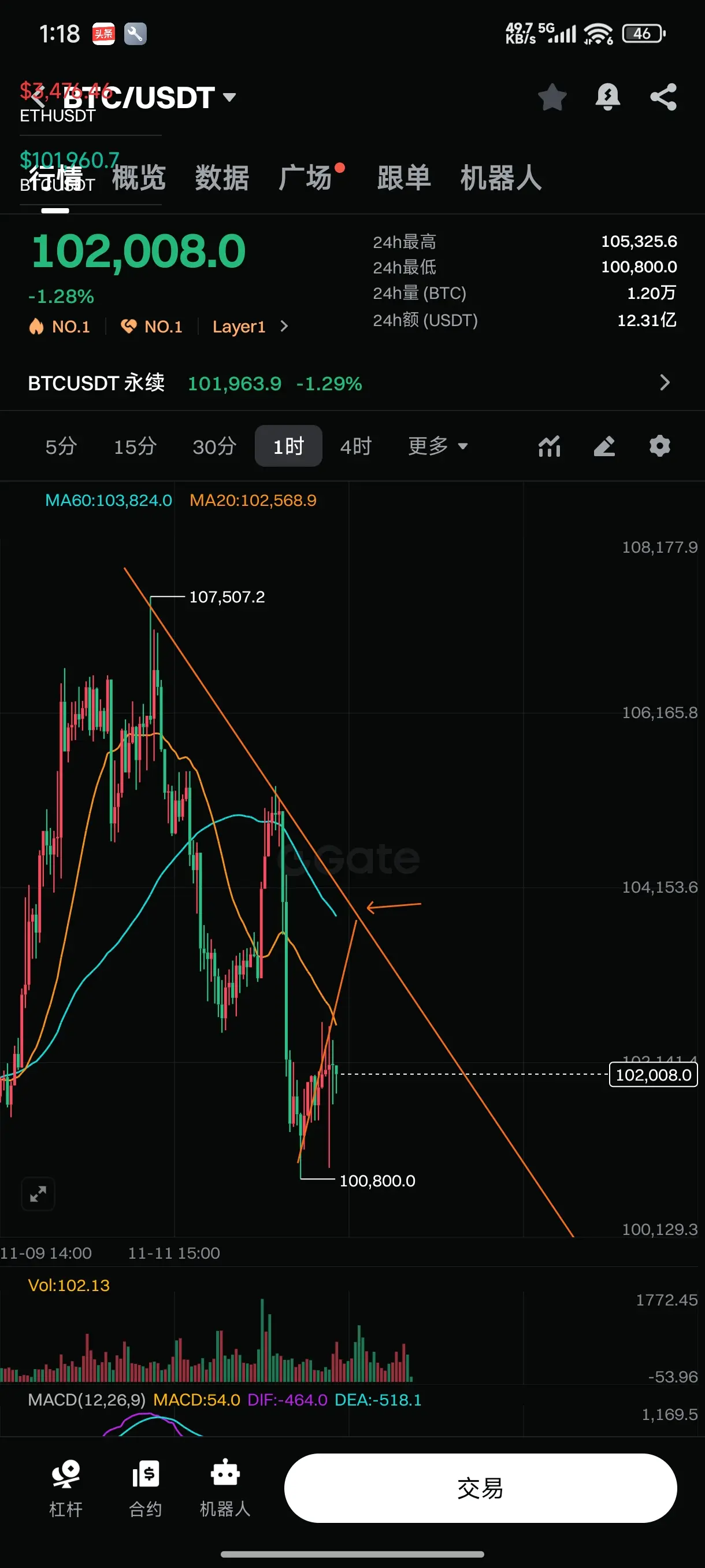Expand the BTC/USDT pair dropdown

click(x=229, y=97)
